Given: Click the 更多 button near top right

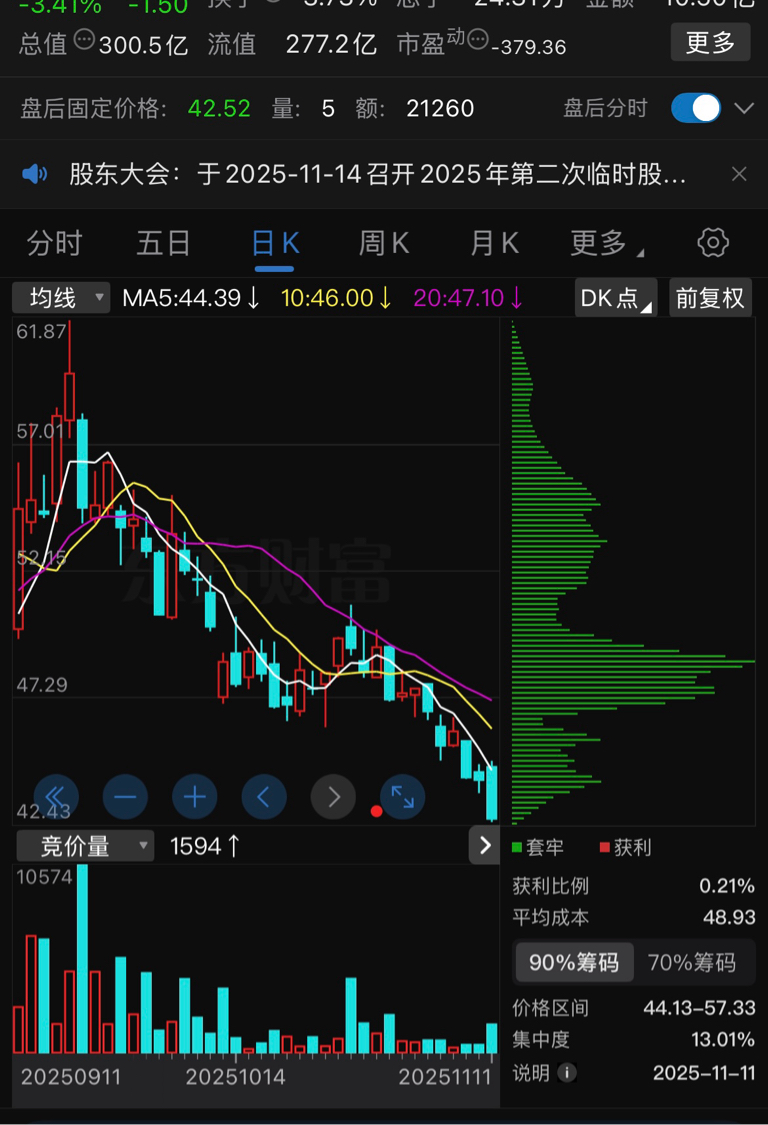Looking at the screenshot, I should pyautogui.click(x=711, y=42).
